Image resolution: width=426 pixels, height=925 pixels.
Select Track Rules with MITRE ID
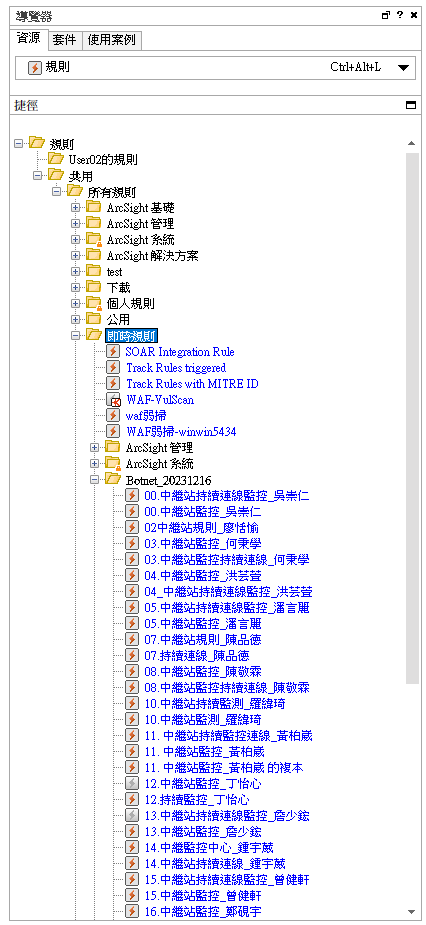click(192, 383)
